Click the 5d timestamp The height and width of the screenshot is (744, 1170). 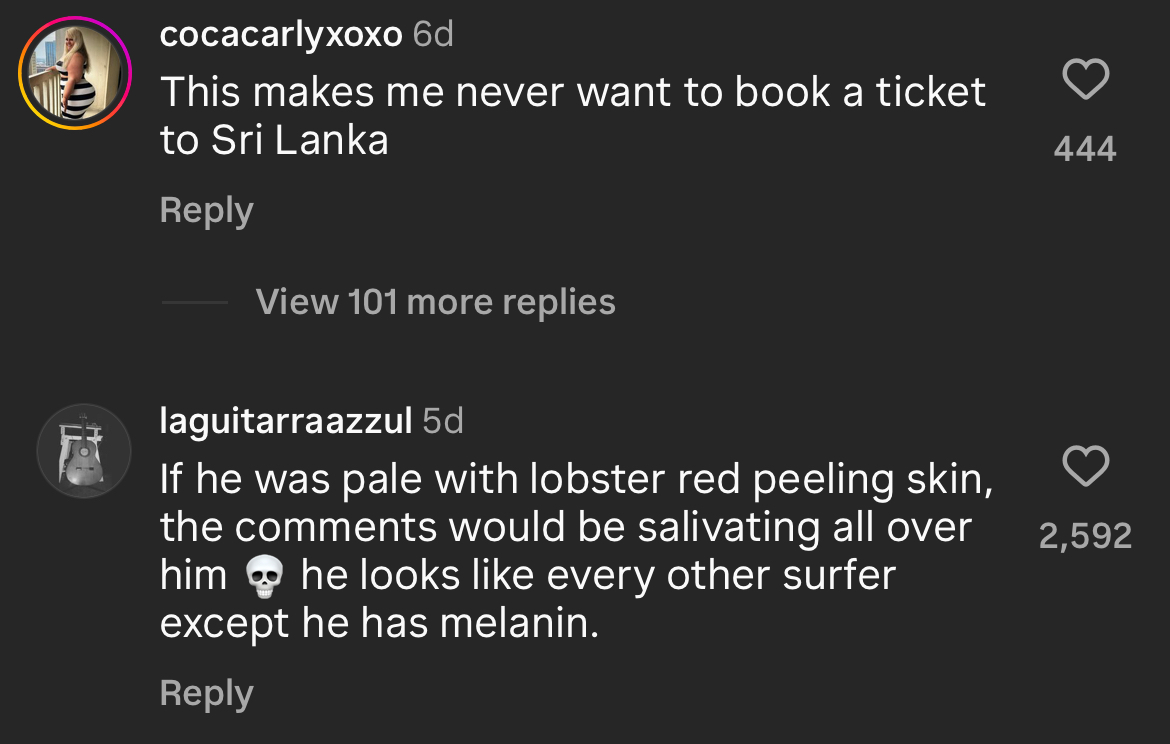pyautogui.click(x=443, y=421)
